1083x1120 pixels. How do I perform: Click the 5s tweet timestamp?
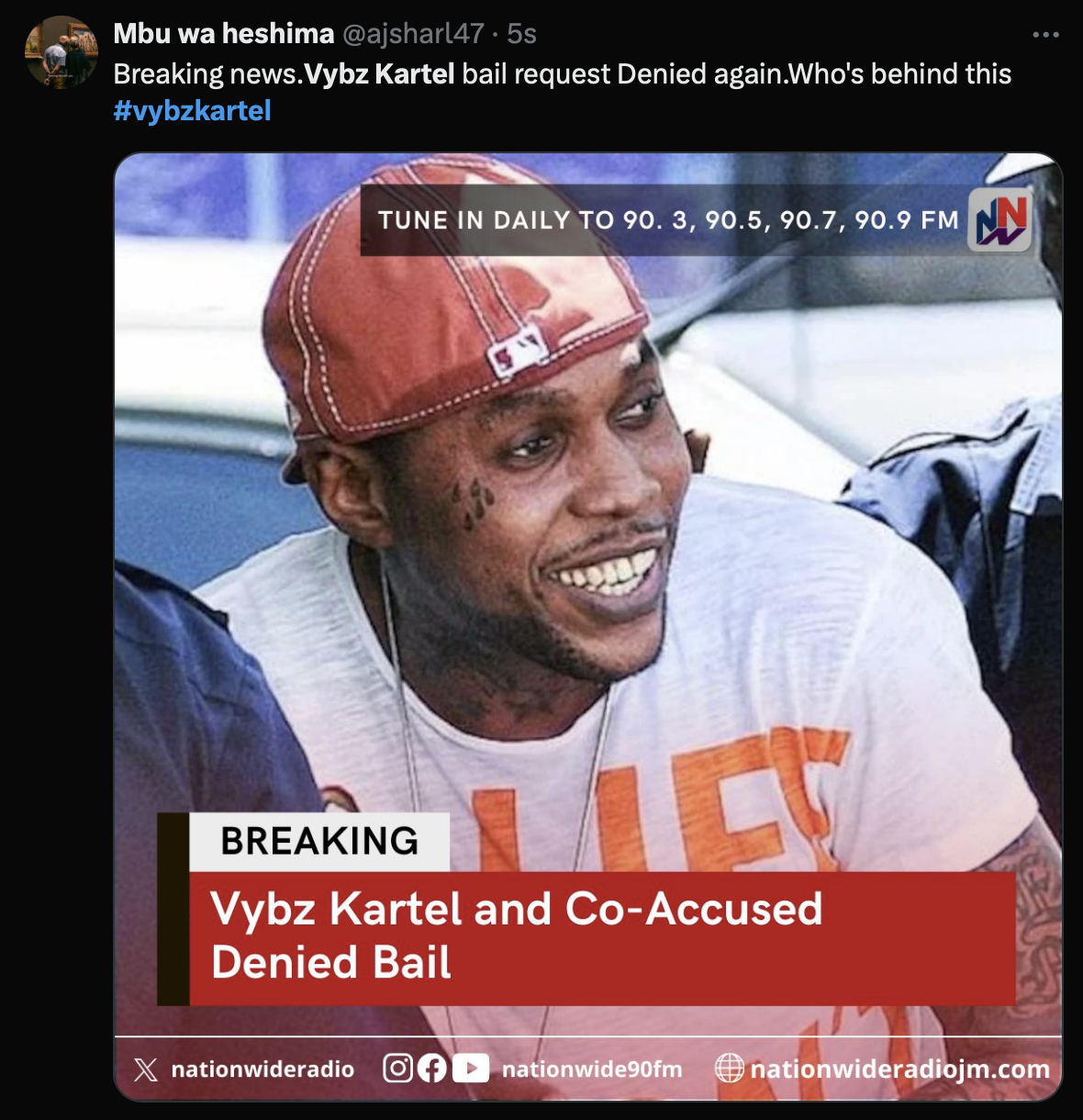pos(521,34)
